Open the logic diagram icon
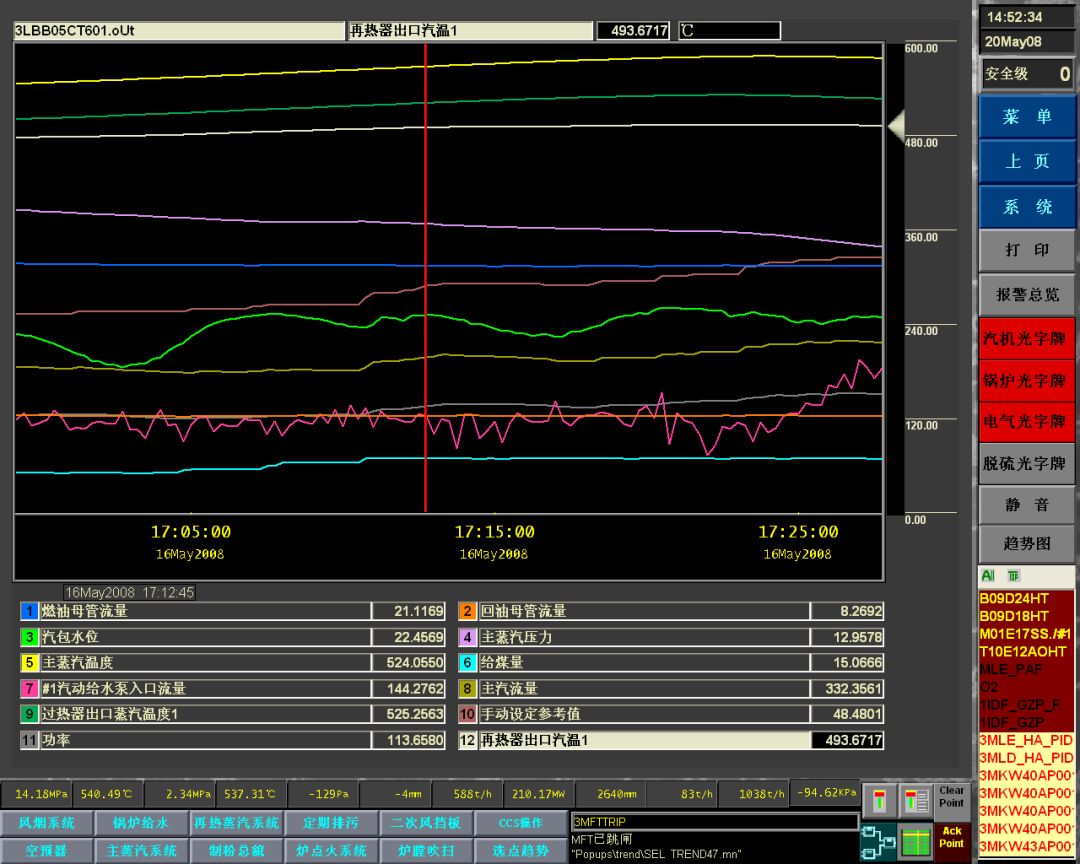 point(878,843)
